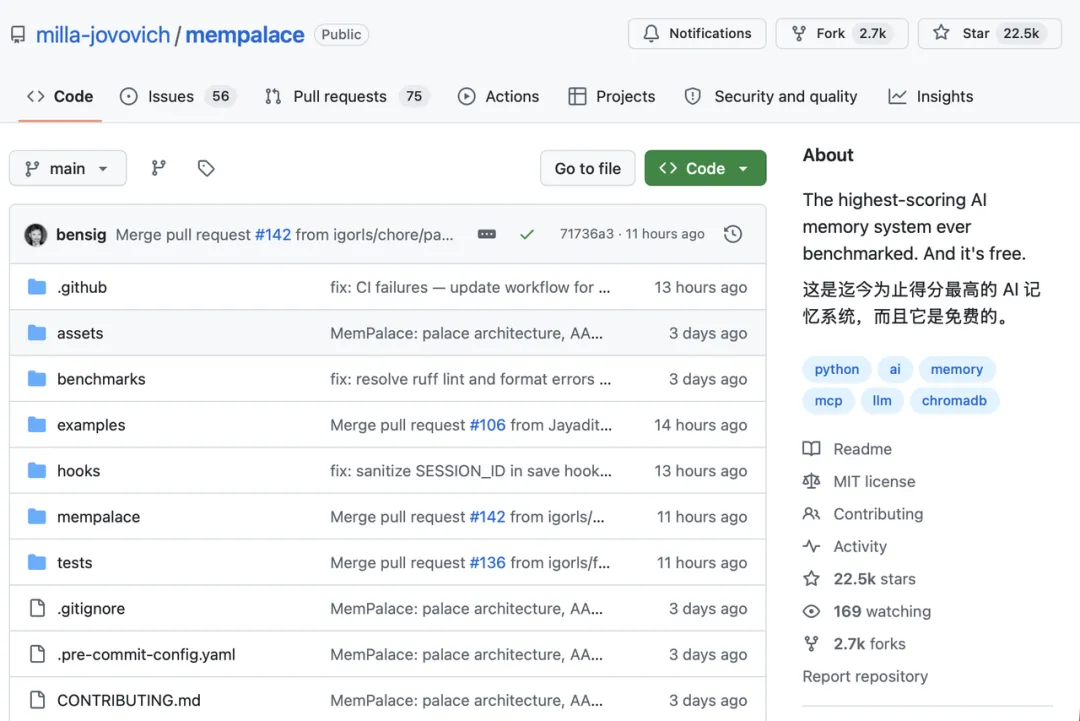The image size is (1080, 721).
Task: Open the benchmarks folder
Action: (101, 379)
